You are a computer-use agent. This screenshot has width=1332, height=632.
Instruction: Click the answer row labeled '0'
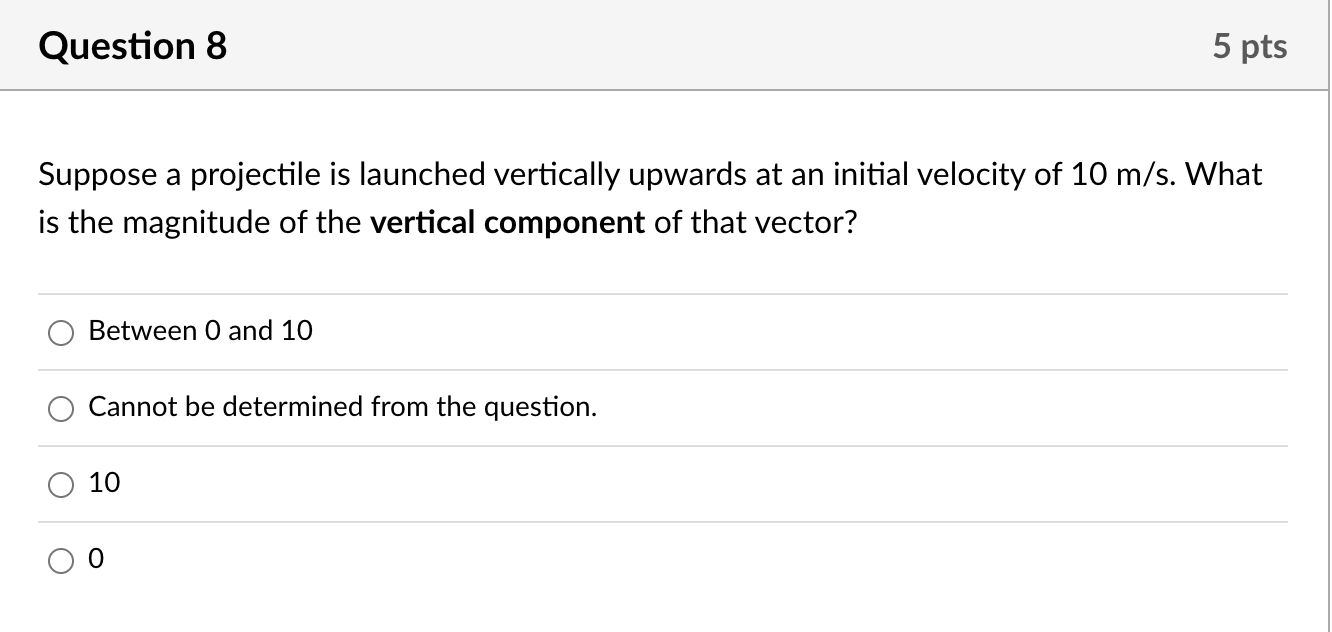tap(99, 560)
